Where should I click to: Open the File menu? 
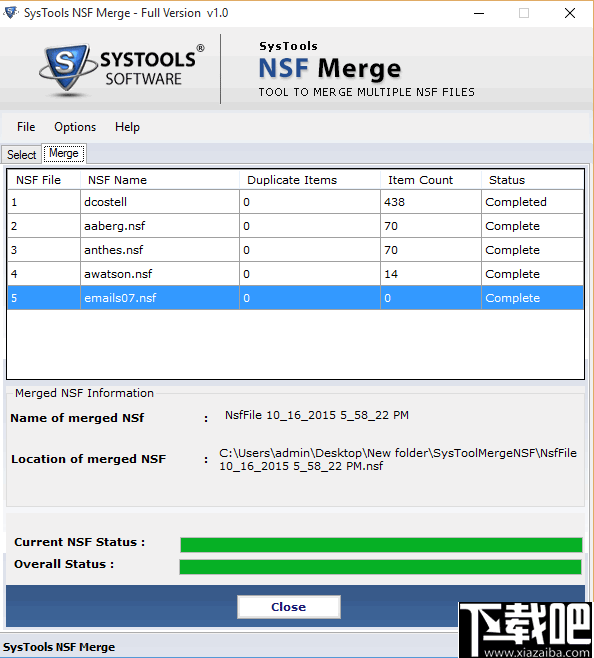(x=26, y=127)
